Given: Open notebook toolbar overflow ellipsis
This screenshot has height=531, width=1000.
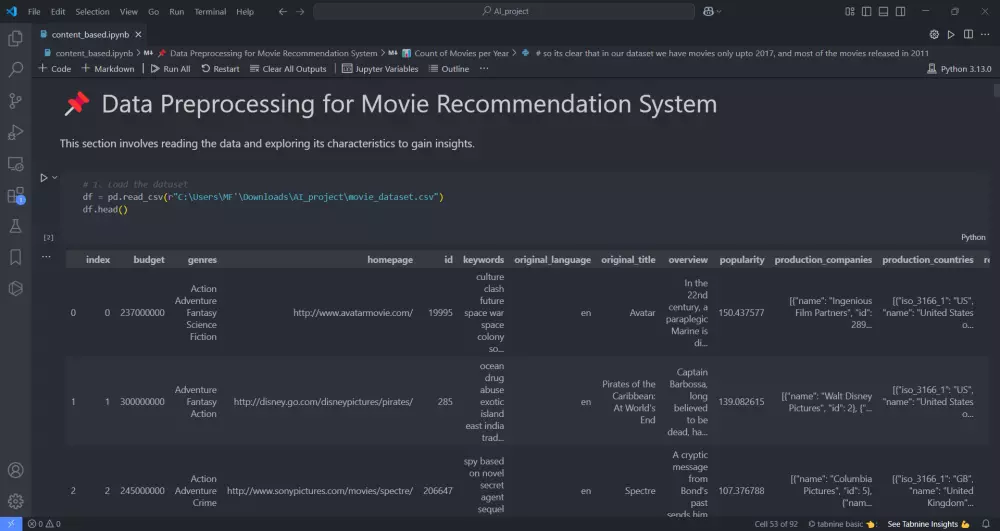Looking at the screenshot, I should pos(484,69).
